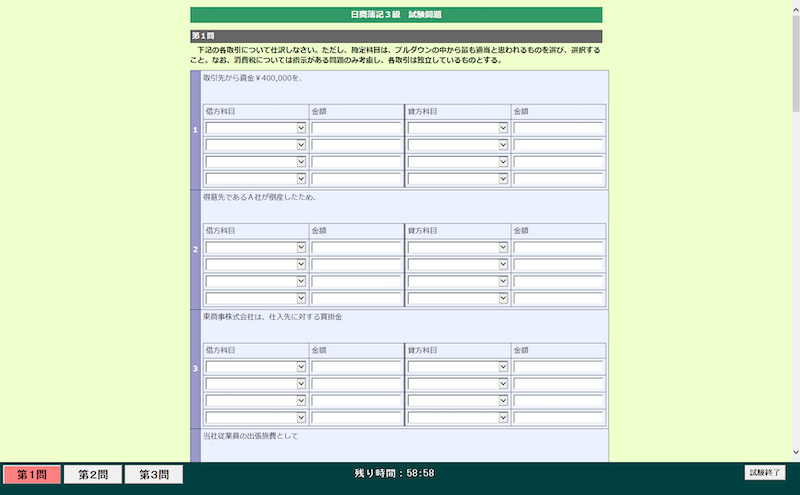Focus question 3 first-row debit 金額 field

[x=357, y=366]
